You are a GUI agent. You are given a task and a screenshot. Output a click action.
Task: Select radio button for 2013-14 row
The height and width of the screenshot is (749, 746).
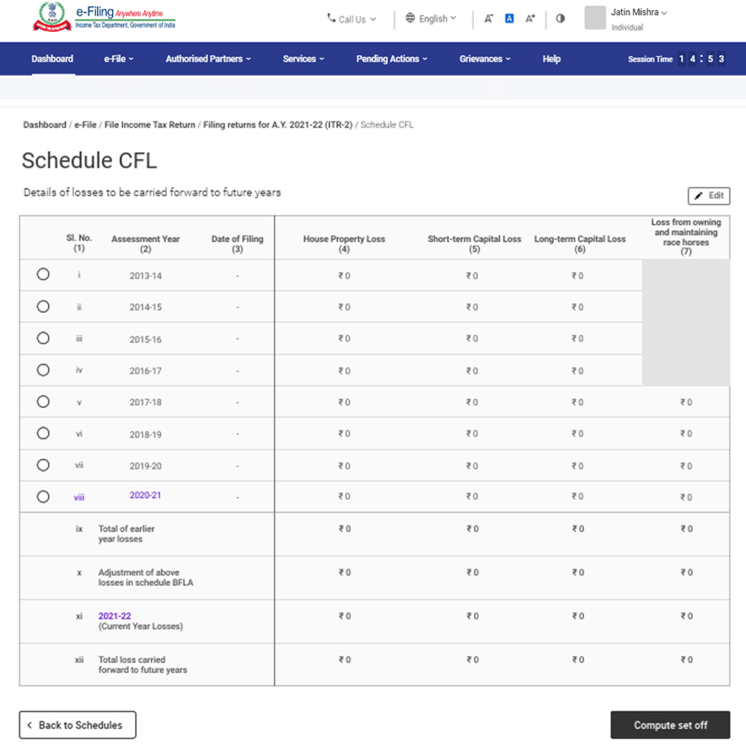pyautogui.click(x=43, y=275)
